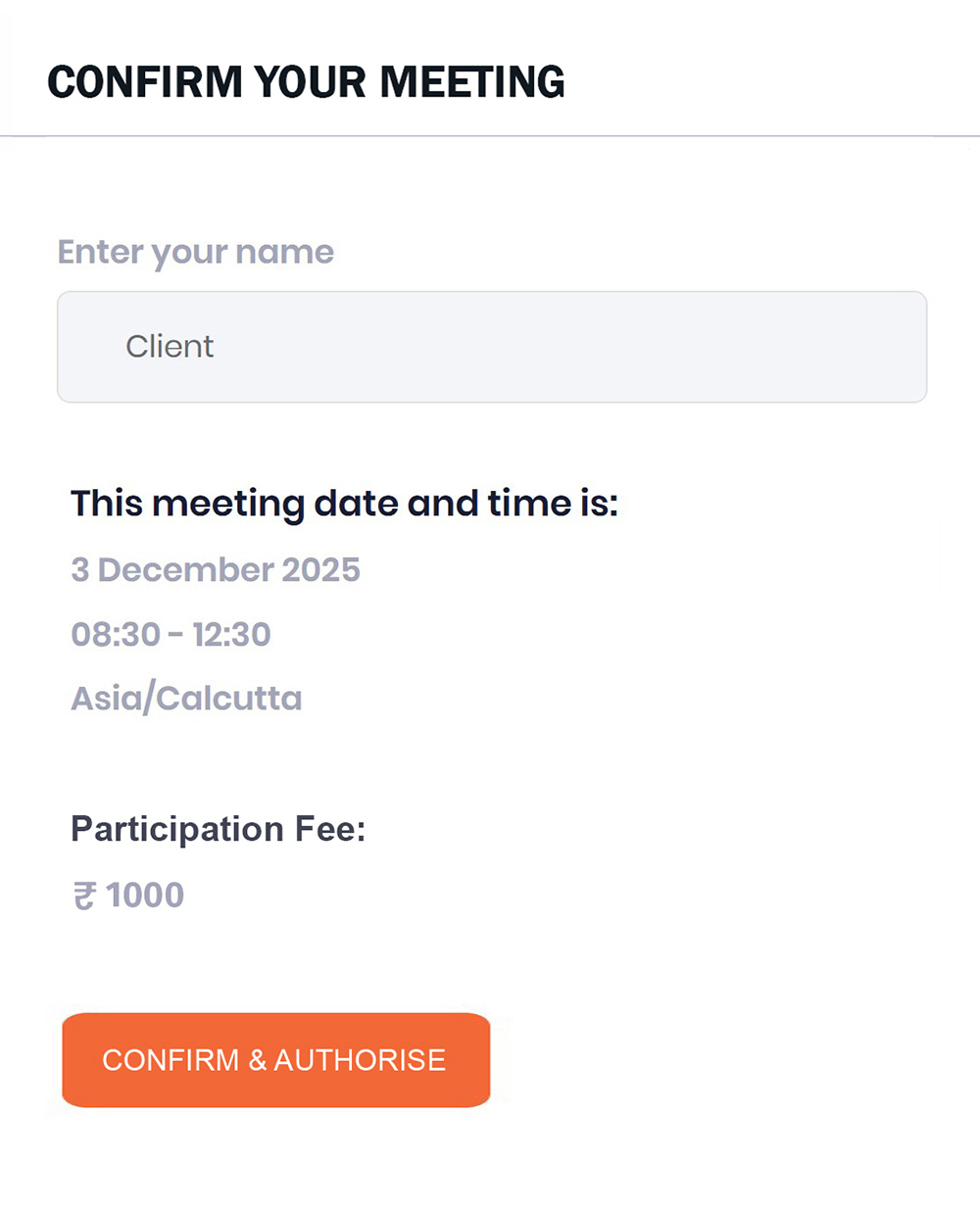Click the 3 December 2025 date text
980x1214 pixels.
coord(216,569)
